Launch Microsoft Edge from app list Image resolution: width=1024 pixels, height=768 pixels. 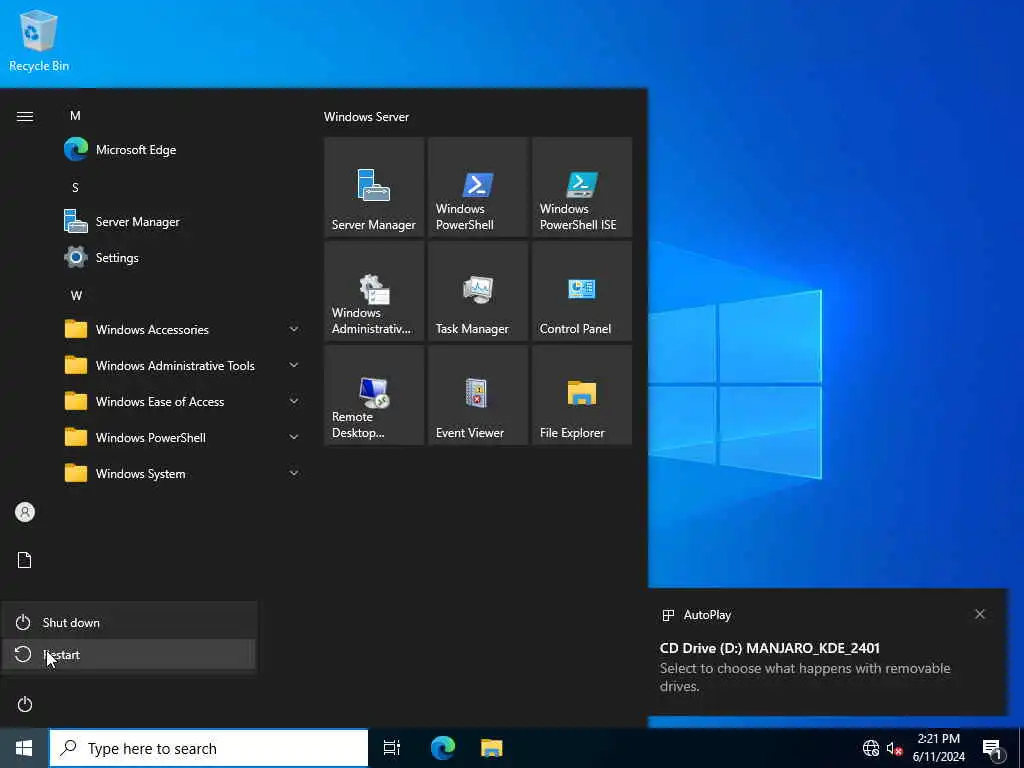182,150
